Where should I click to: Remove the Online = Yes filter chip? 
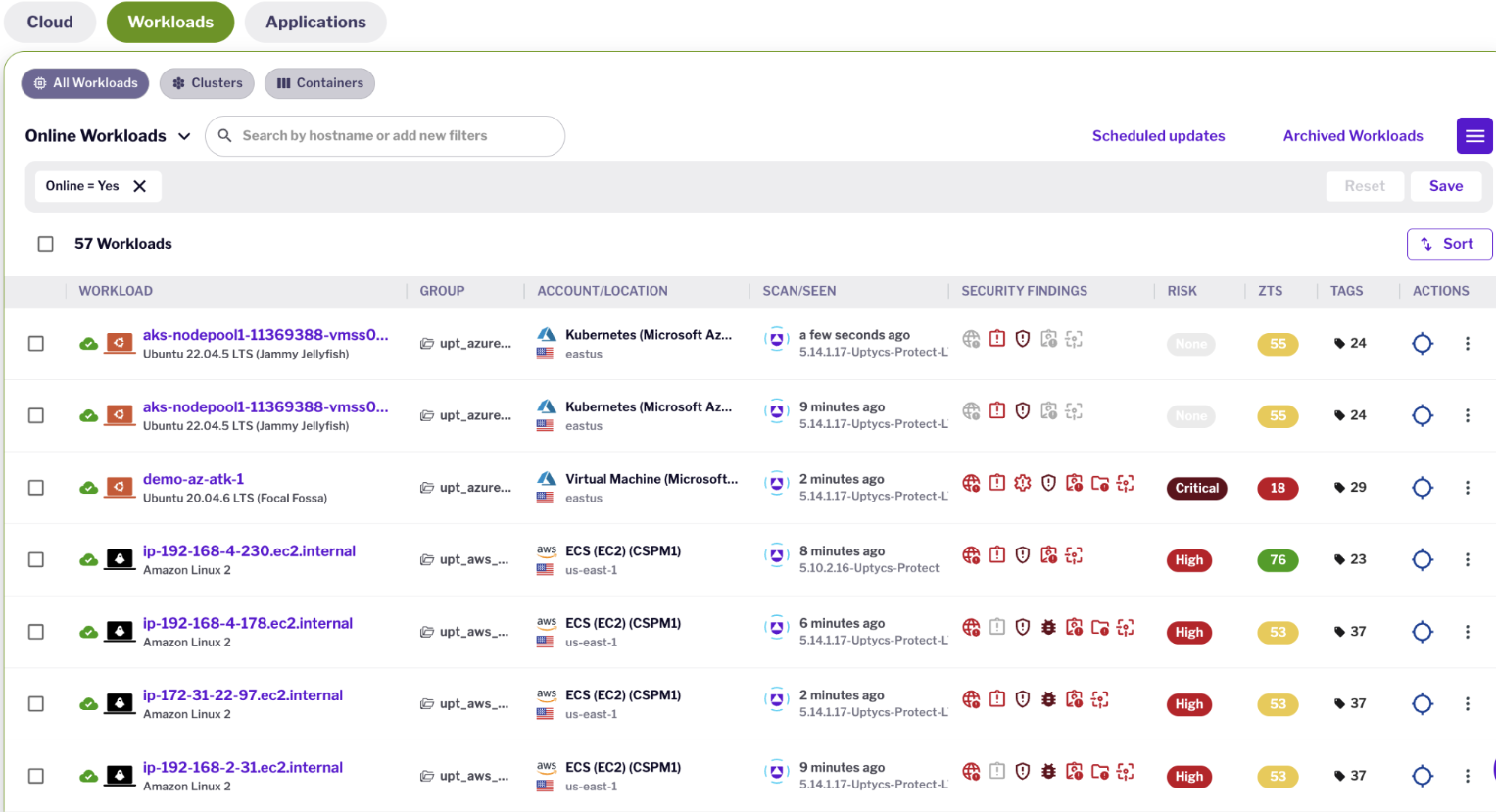tap(140, 186)
